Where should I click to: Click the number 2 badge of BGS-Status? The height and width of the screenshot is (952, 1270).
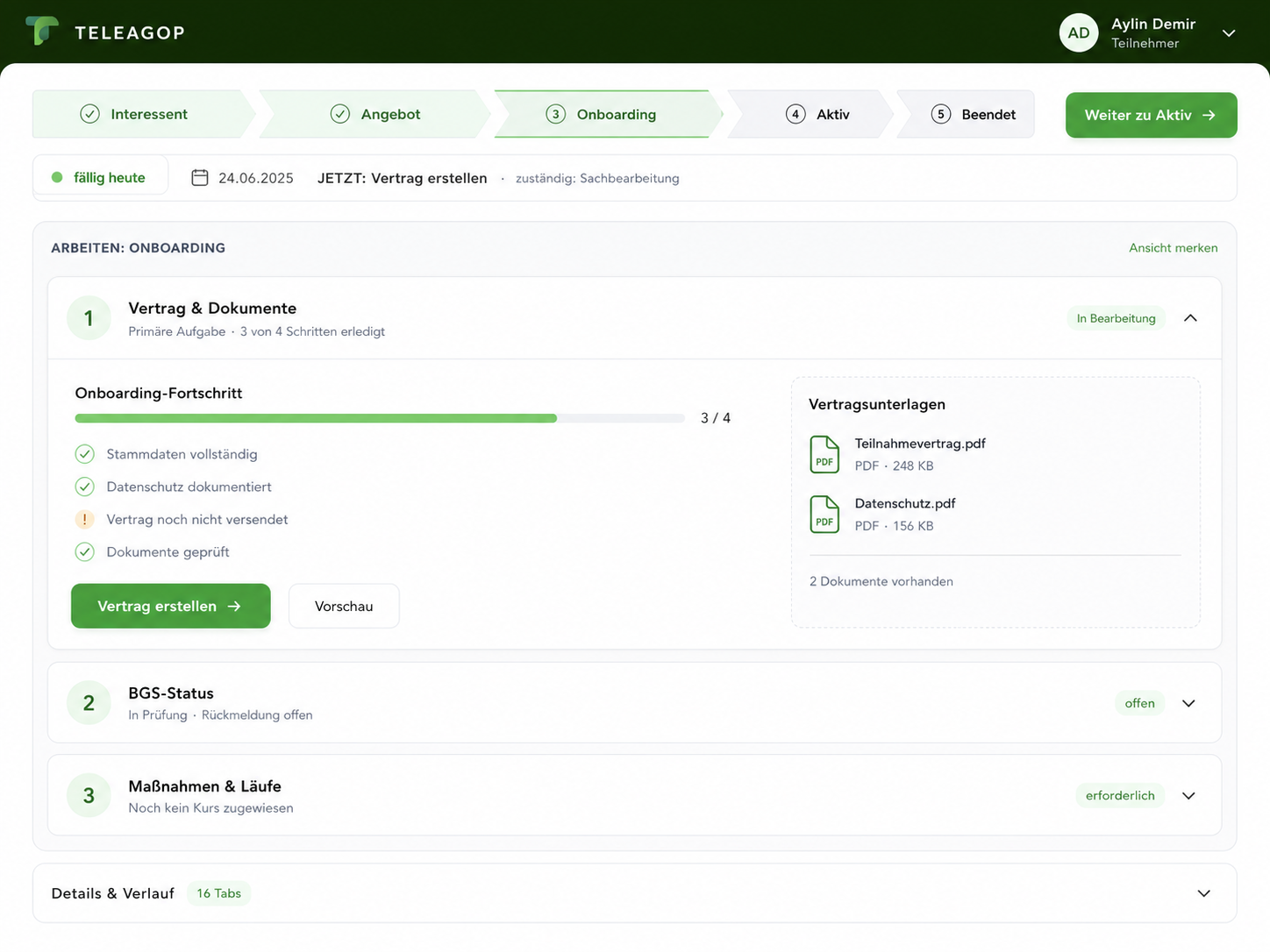coord(89,703)
